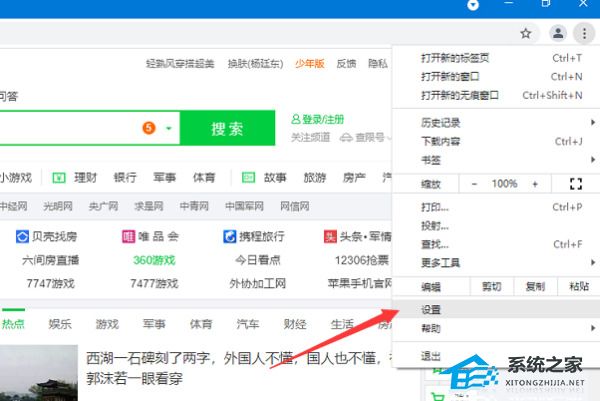Click the green icon before 理财
This screenshot has width=600, height=401.
tap(59, 178)
